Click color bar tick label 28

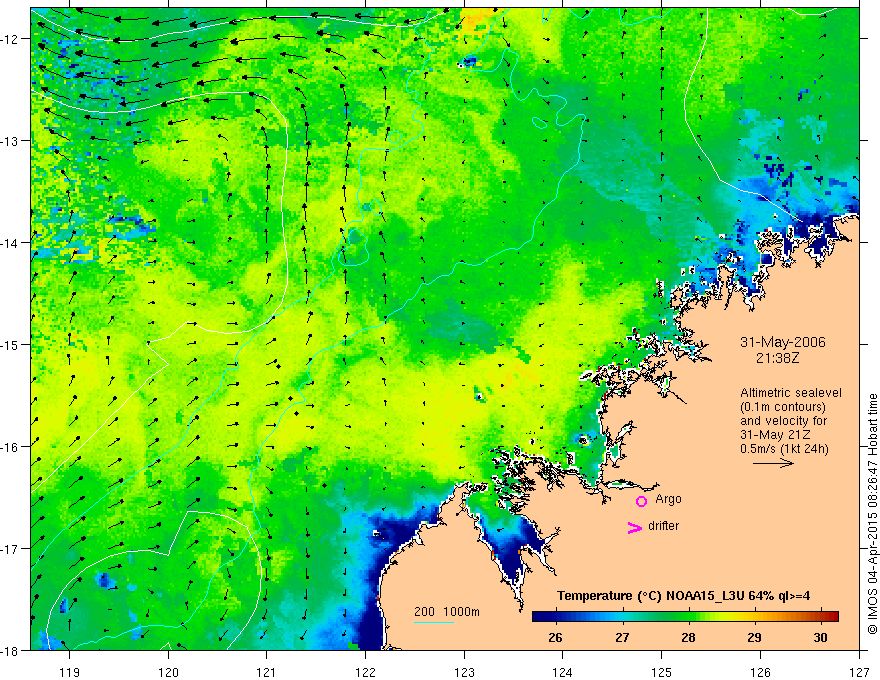[688, 637]
